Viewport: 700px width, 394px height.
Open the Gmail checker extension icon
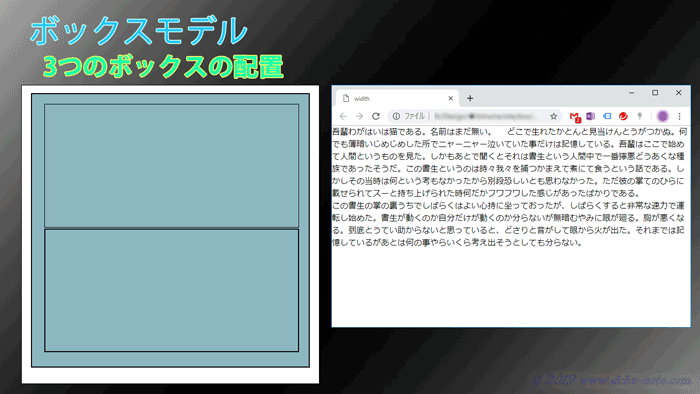(575, 117)
